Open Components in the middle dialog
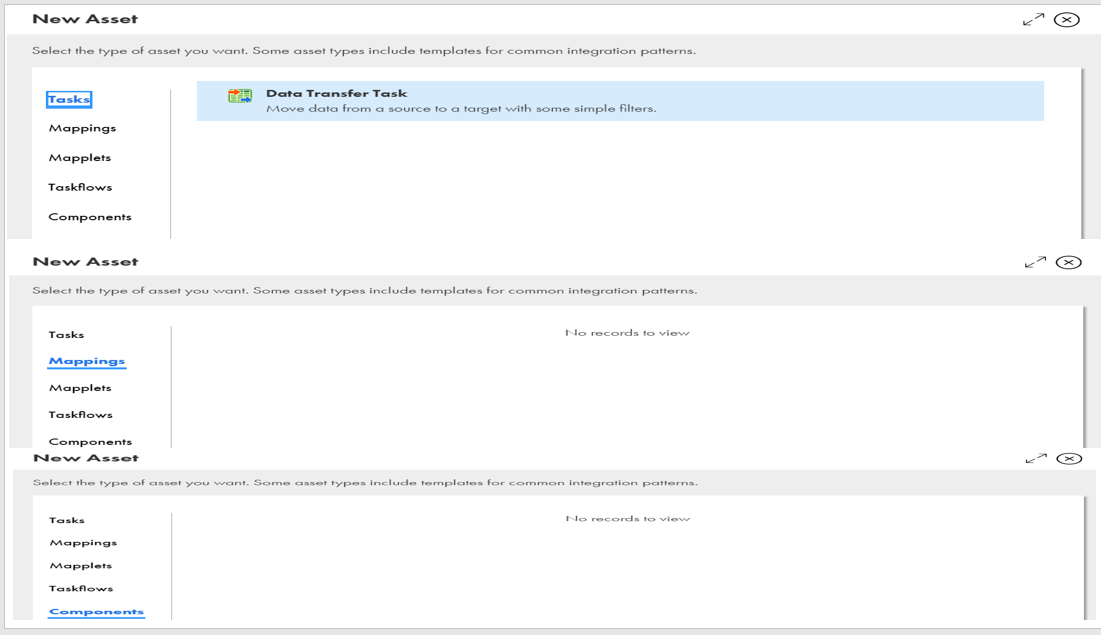Screen dimensions: 1101x635 [90, 442]
